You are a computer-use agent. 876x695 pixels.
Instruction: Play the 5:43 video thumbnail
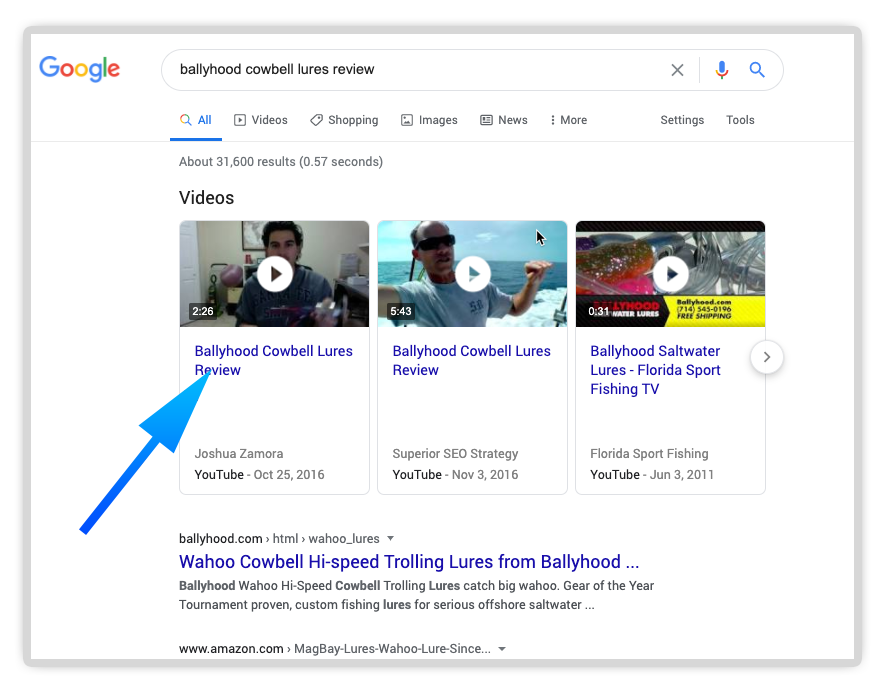click(472, 273)
